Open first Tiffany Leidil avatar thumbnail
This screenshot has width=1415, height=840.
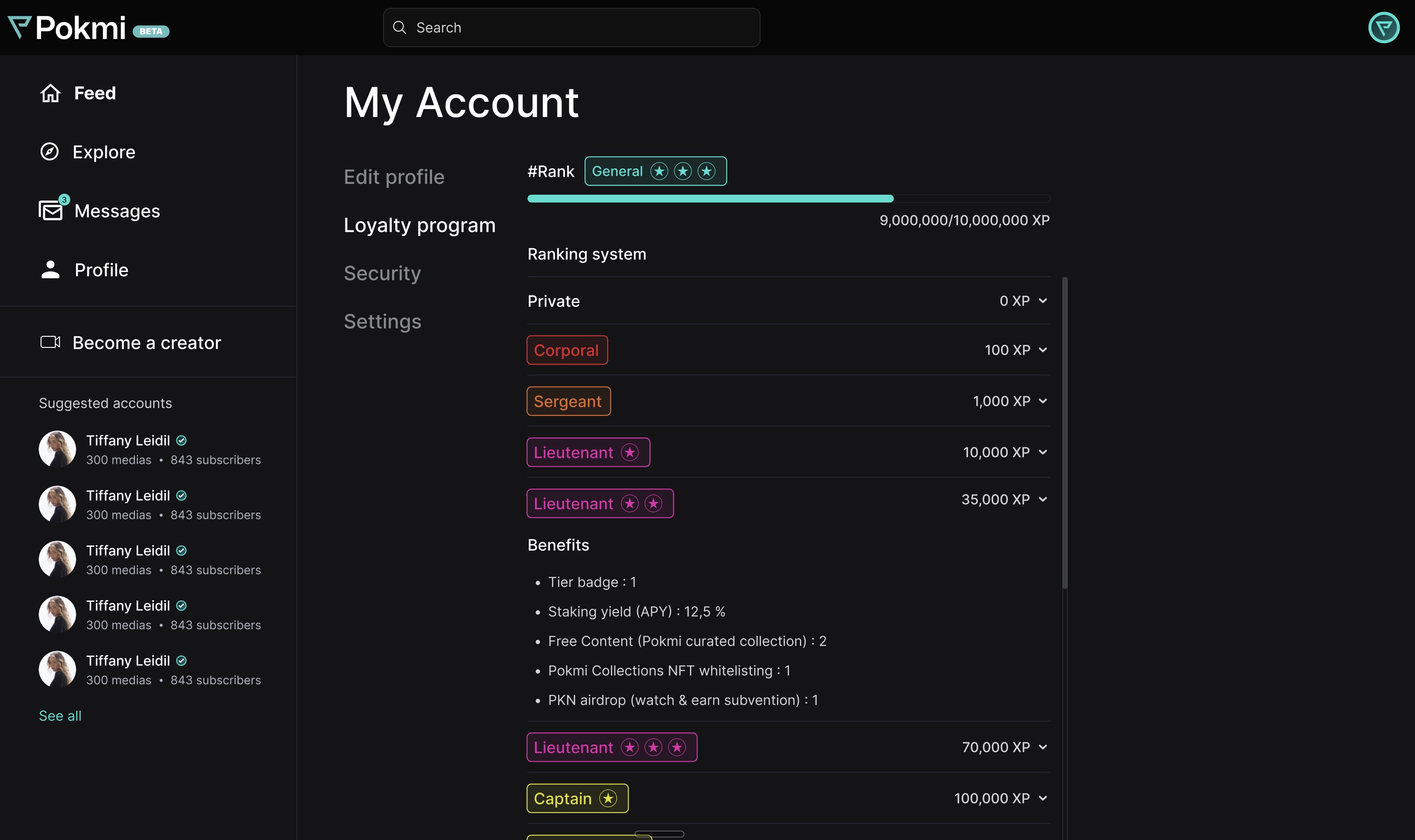coord(57,449)
